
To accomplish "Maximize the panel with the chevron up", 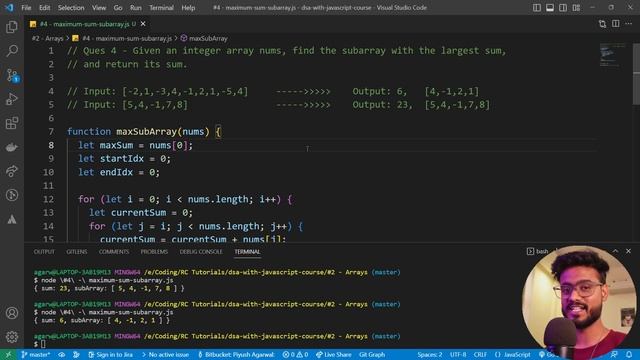I will tap(615, 251).
